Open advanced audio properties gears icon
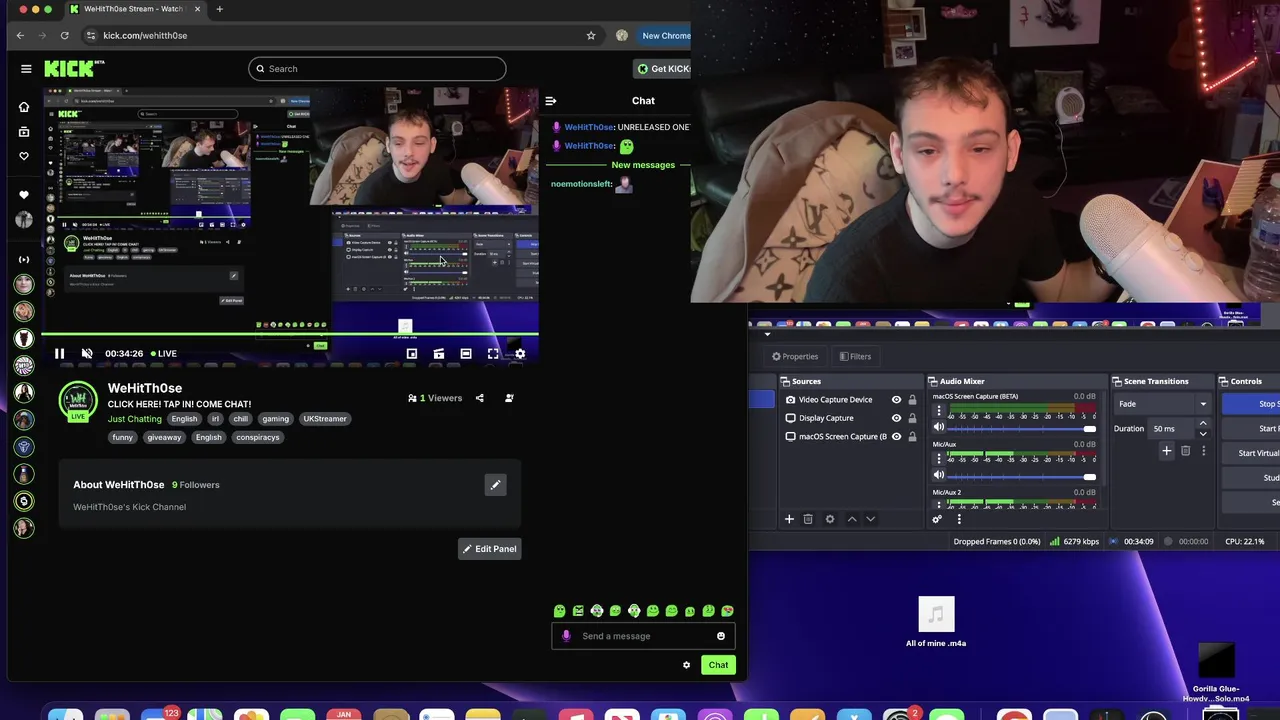 (937, 519)
